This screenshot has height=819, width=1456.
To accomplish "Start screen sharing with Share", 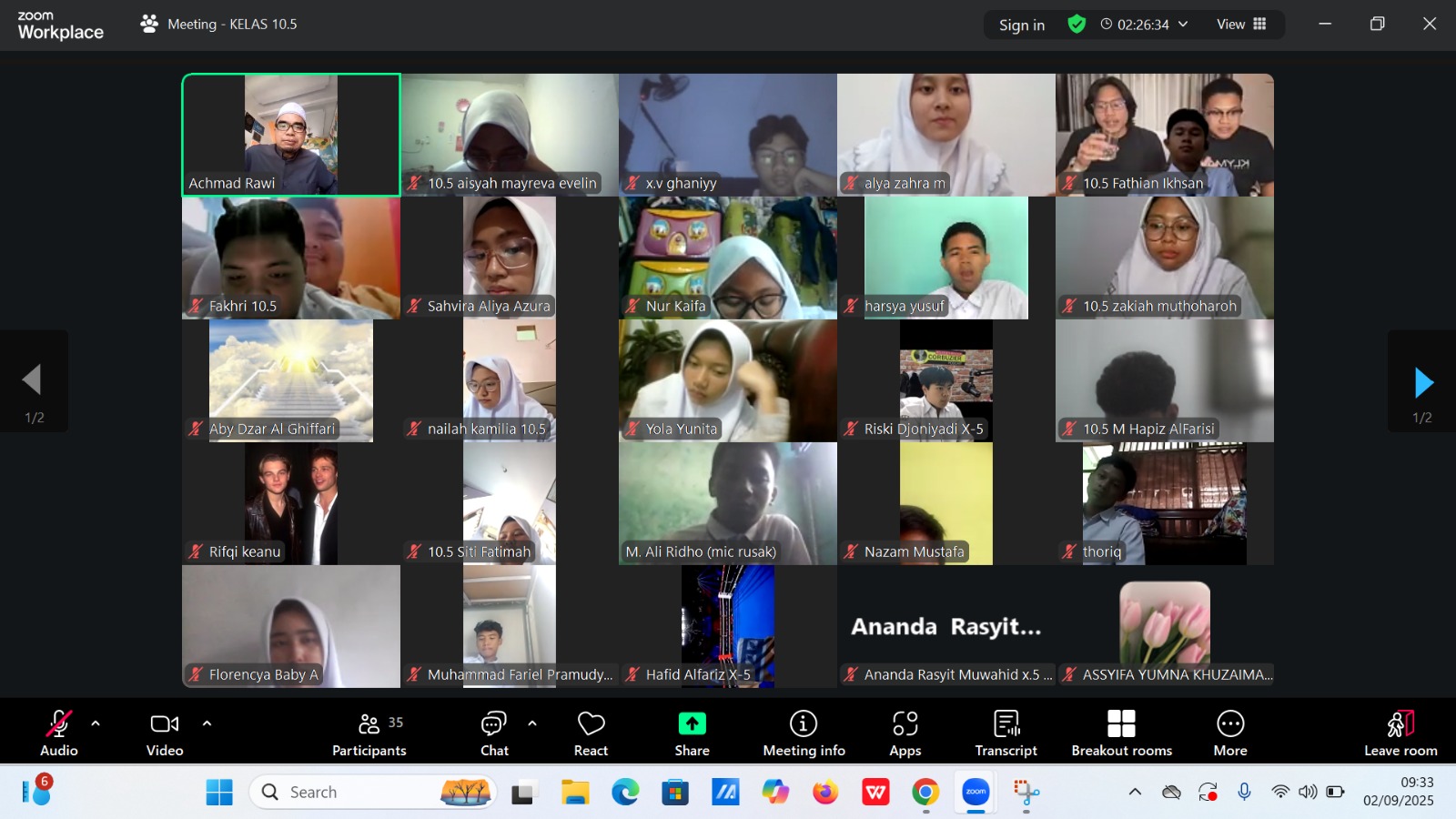I will [692, 733].
